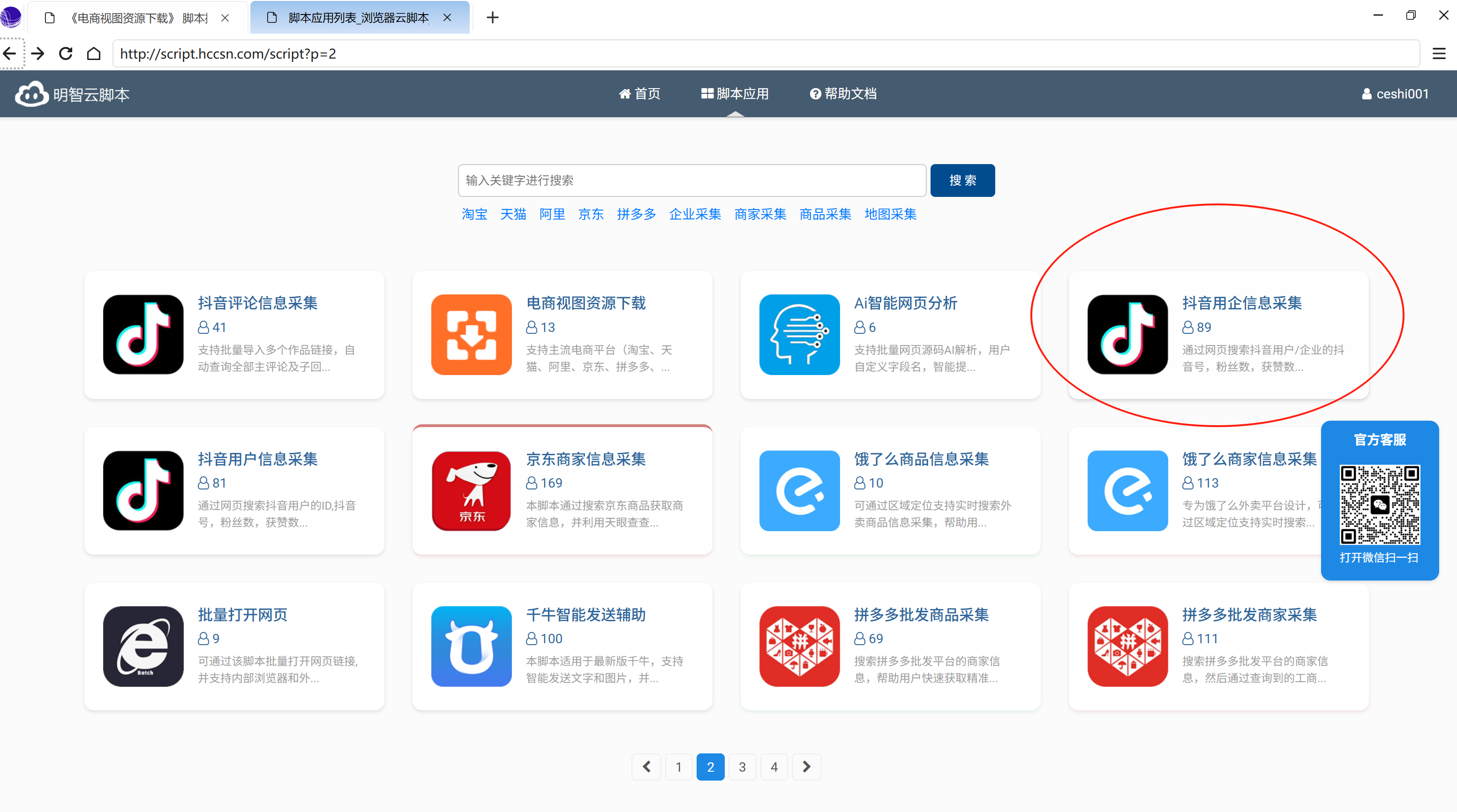This screenshot has width=1457, height=812.
Task: Open the 脚本应用 navigation item
Action: 735,94
